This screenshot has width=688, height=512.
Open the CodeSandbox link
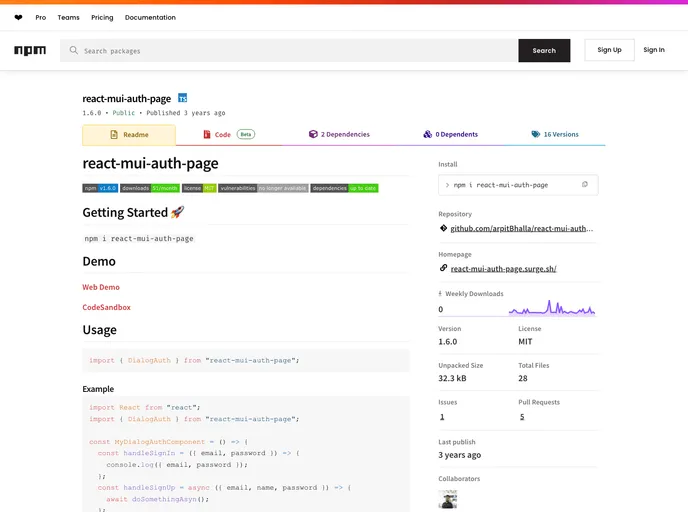(x=107, y=307)
